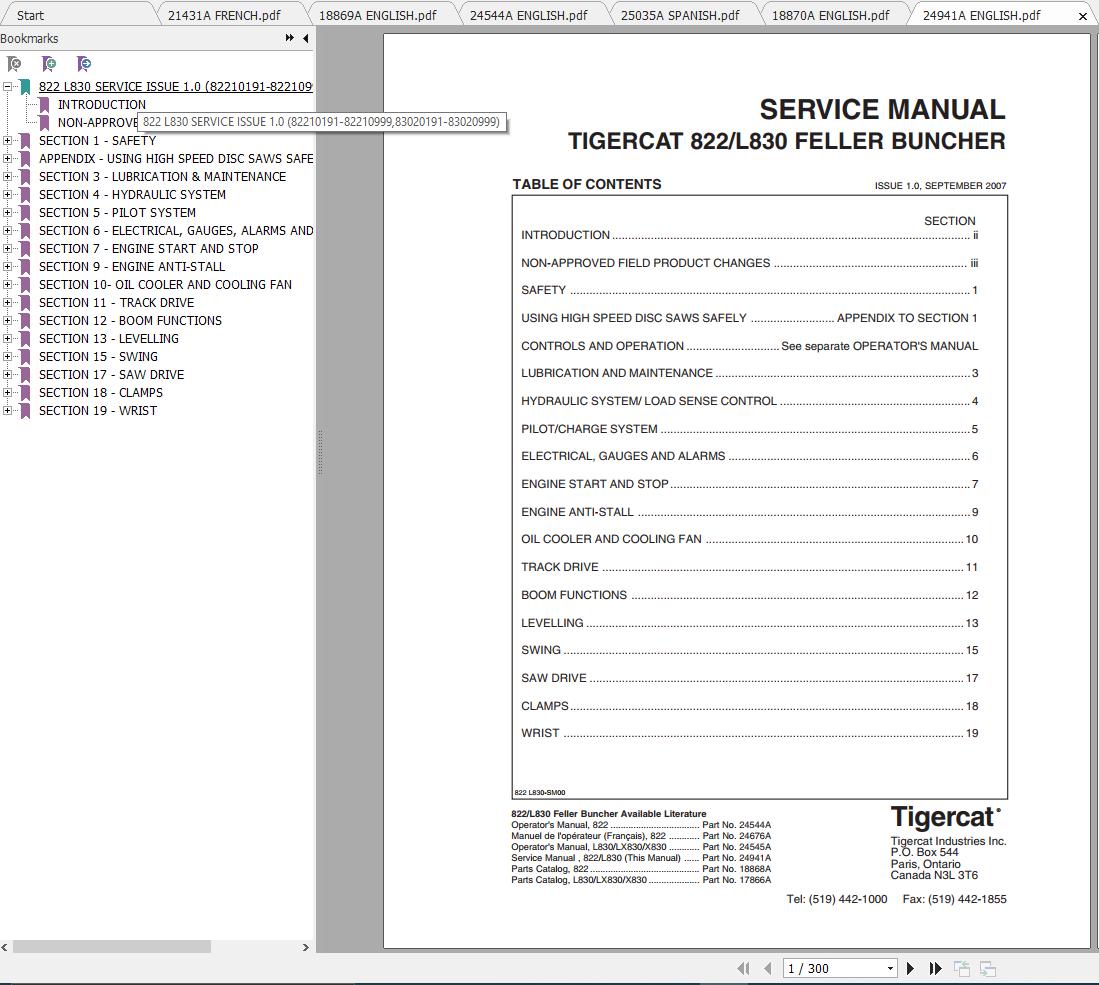Click the rightmost icon in page navigation bar

(x=988, y=968)
